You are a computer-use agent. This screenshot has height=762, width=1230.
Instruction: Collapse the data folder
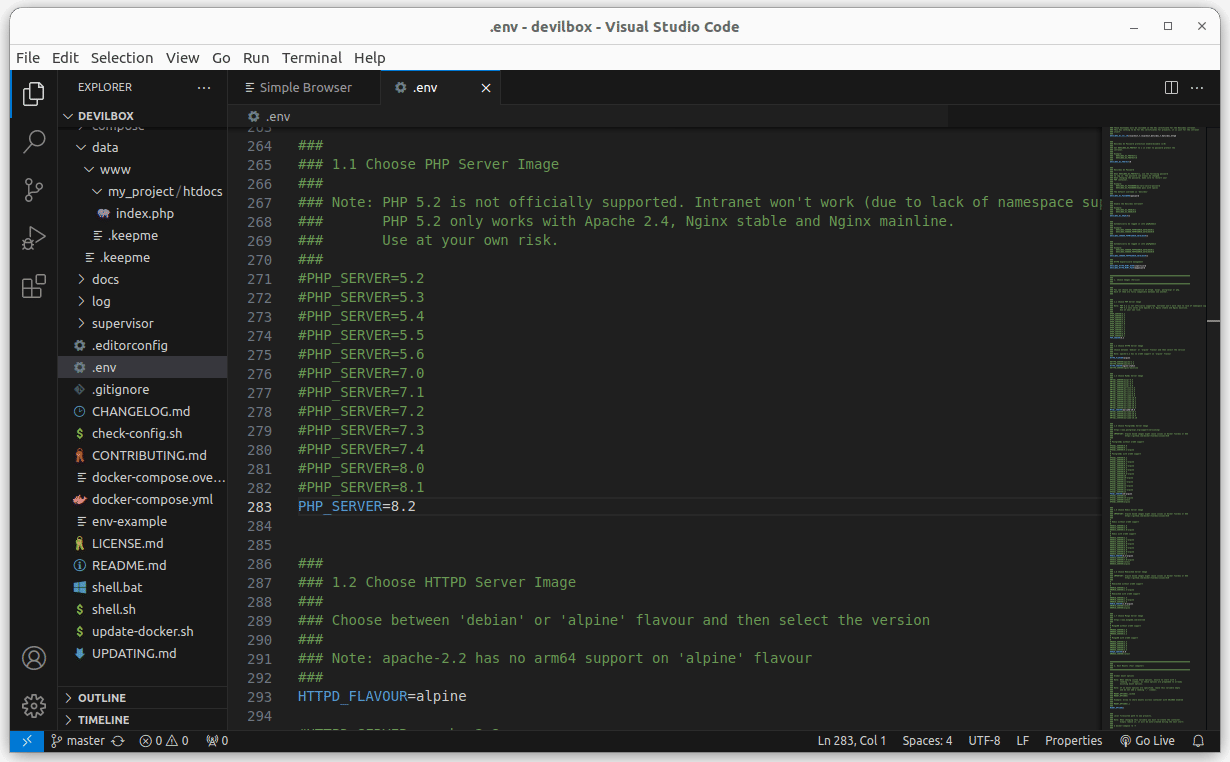click(104, 147)
